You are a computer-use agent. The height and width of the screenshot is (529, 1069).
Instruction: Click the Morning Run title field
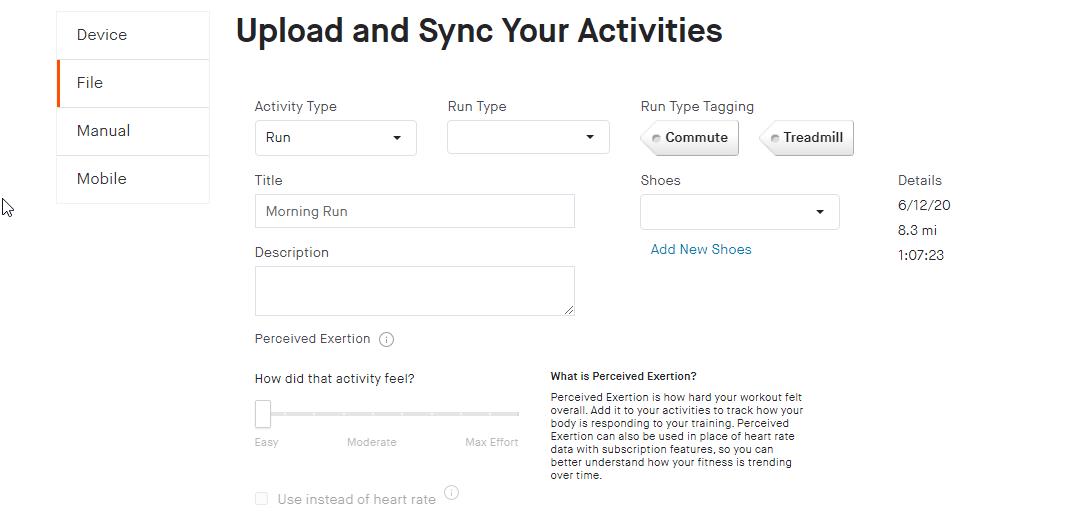(415, 211)
